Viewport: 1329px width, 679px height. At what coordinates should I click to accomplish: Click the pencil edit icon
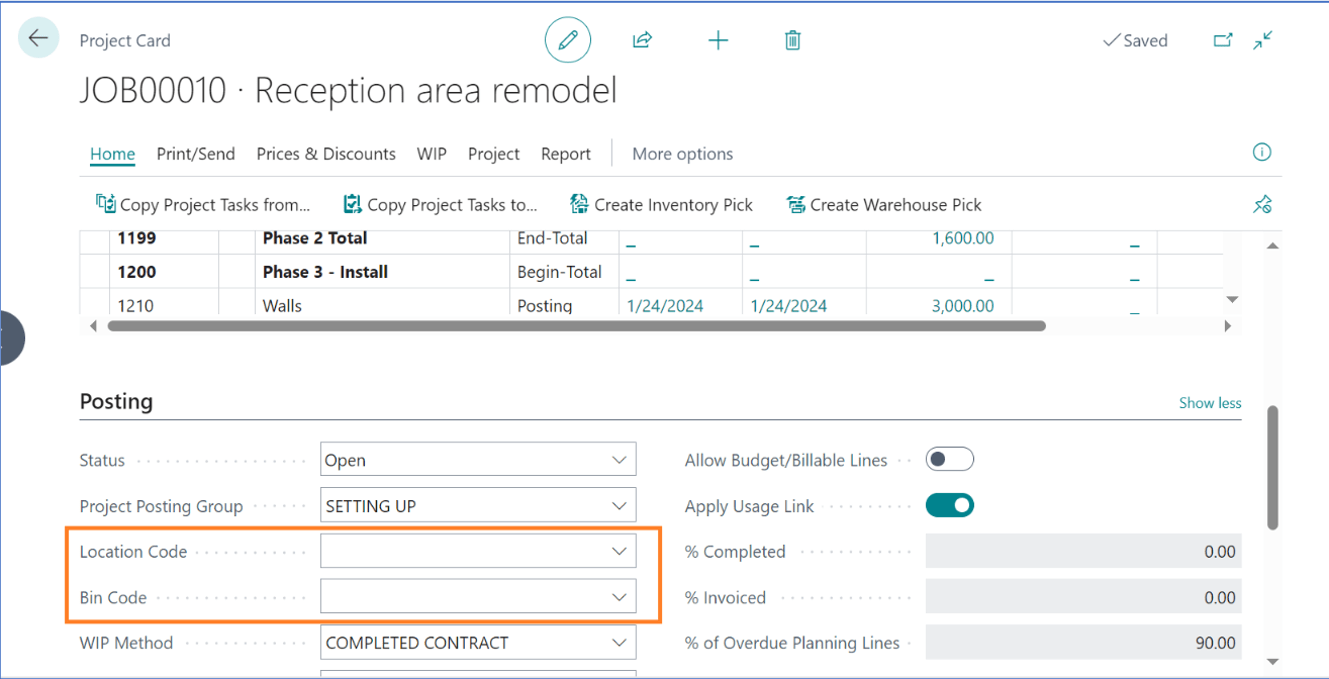(568, 40)
